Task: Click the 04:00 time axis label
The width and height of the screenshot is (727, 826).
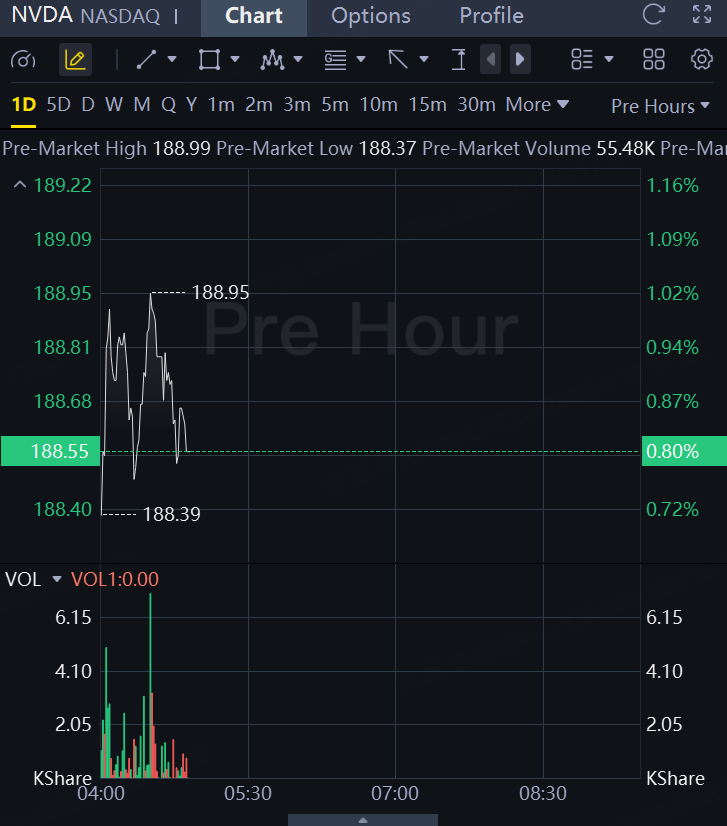Action: pyautogui.click(x=101, y=793)
